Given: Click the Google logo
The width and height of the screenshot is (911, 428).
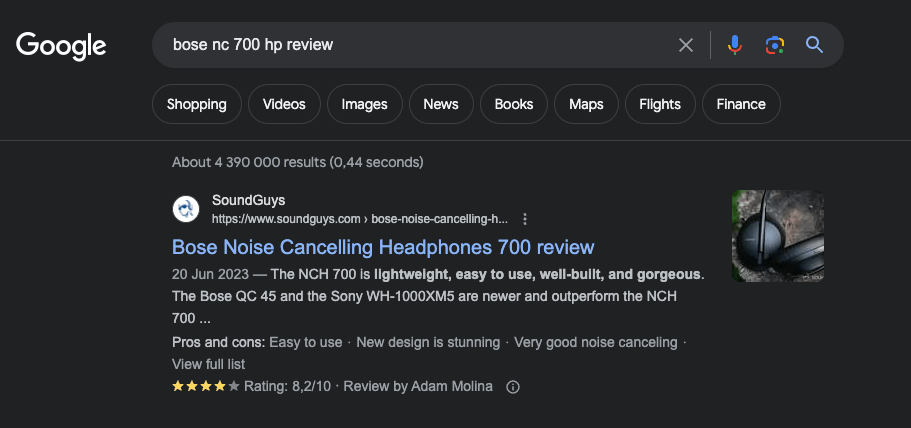Looking at the screenshot, I should [61, 46].
